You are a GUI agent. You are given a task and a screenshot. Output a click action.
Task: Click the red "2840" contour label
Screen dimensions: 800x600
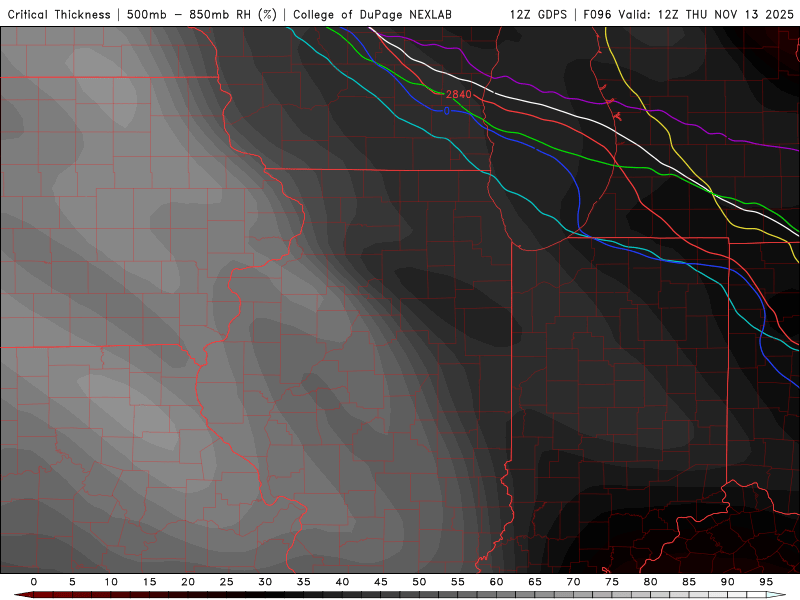coord(459,94)
